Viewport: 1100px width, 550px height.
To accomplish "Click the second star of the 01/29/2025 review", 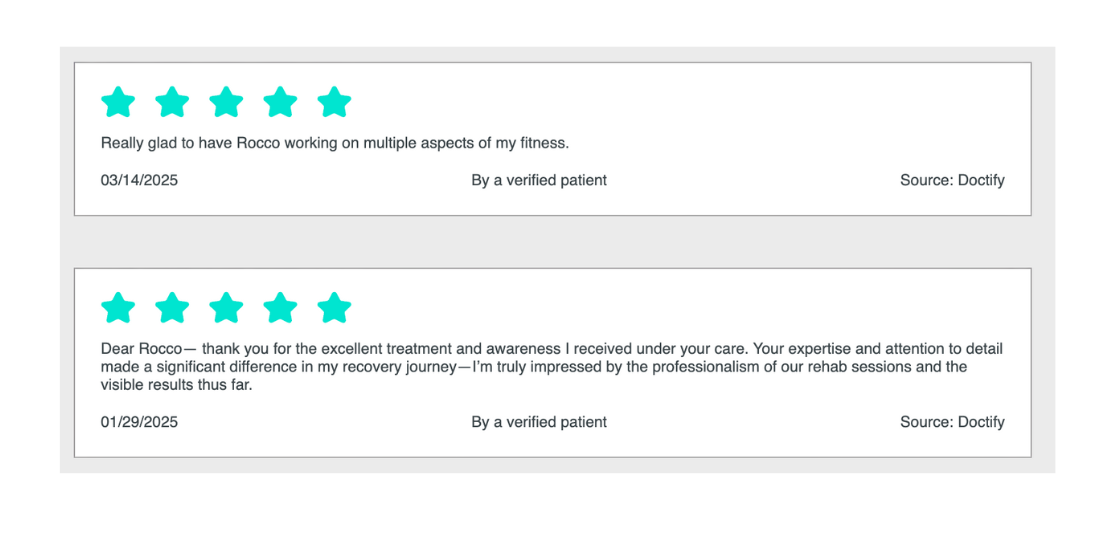I will click(172, 307).
